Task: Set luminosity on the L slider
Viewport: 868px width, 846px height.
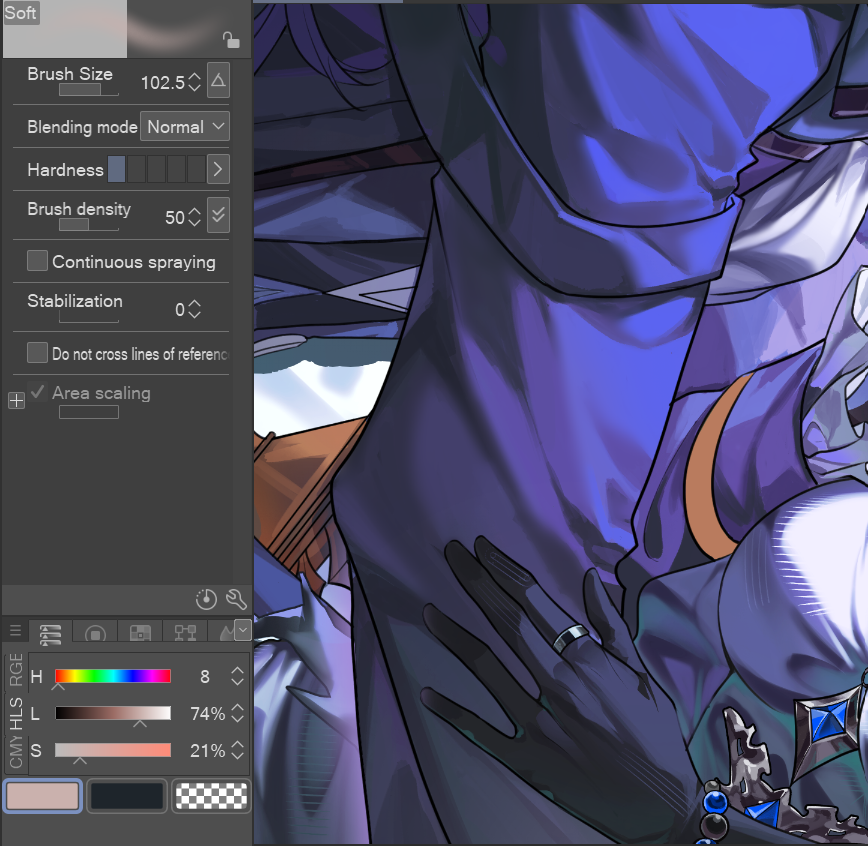Action: (113, 713)
